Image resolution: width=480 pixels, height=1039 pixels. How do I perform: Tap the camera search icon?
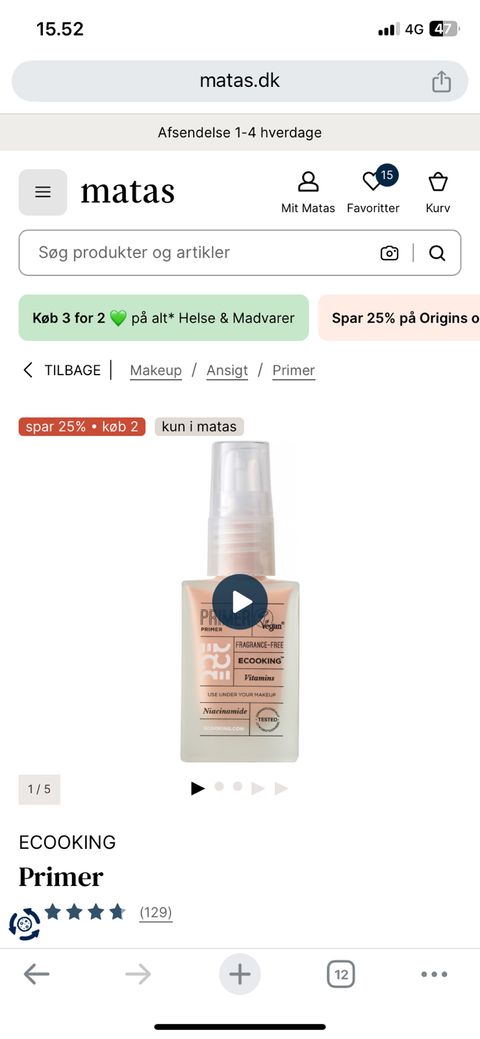[389, 253]
